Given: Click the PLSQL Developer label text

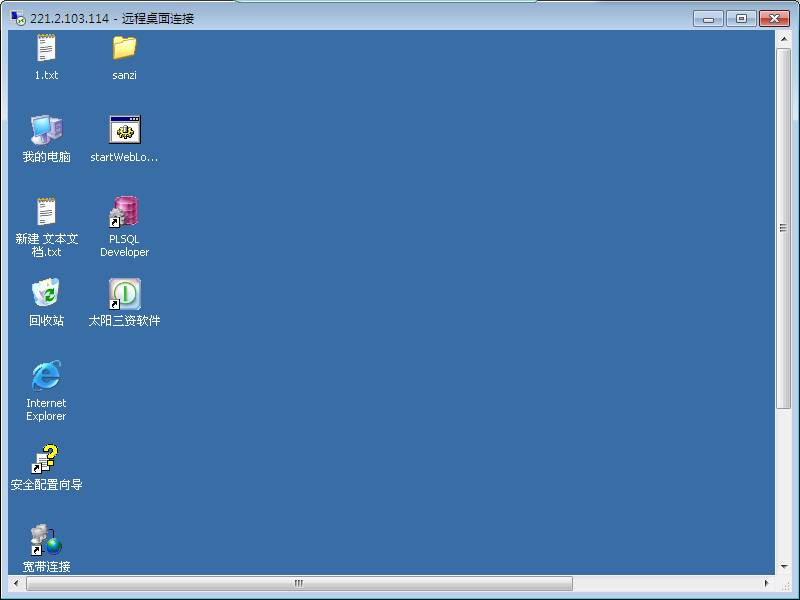Looking at the screenshot, I should point(124,245).
